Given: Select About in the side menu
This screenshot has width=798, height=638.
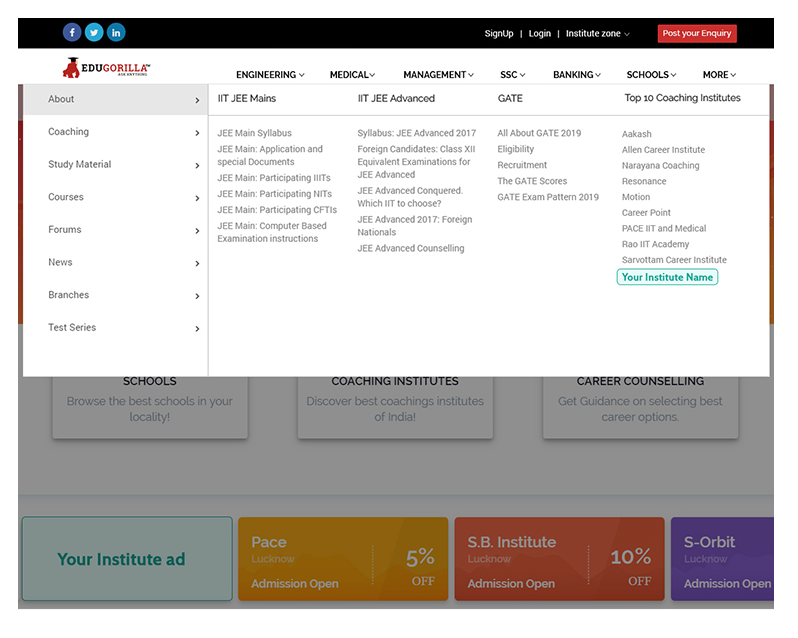Looking at the screenshot, I should click(61, 99).
